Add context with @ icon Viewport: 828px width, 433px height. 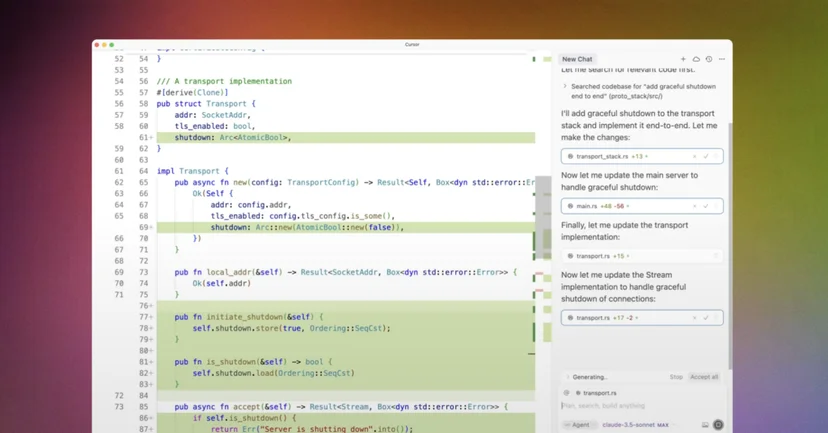tap(566, 393)
